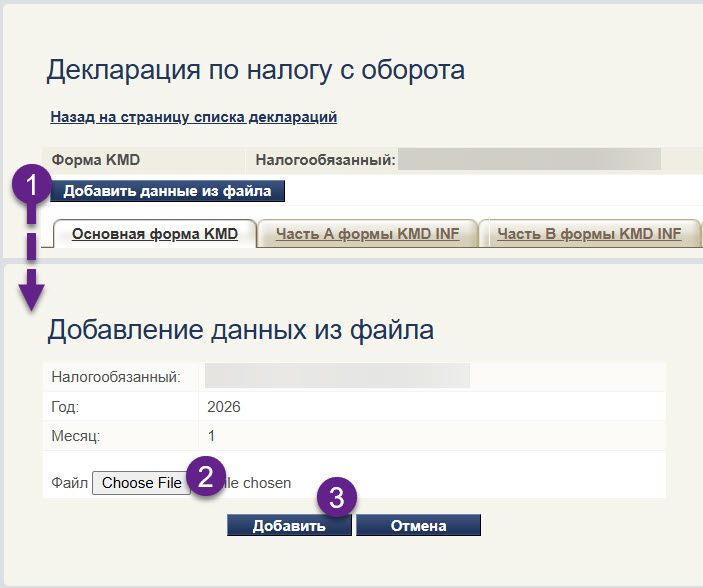Click the redacted taxpayer name beside Форма KMD

[529, 159]
